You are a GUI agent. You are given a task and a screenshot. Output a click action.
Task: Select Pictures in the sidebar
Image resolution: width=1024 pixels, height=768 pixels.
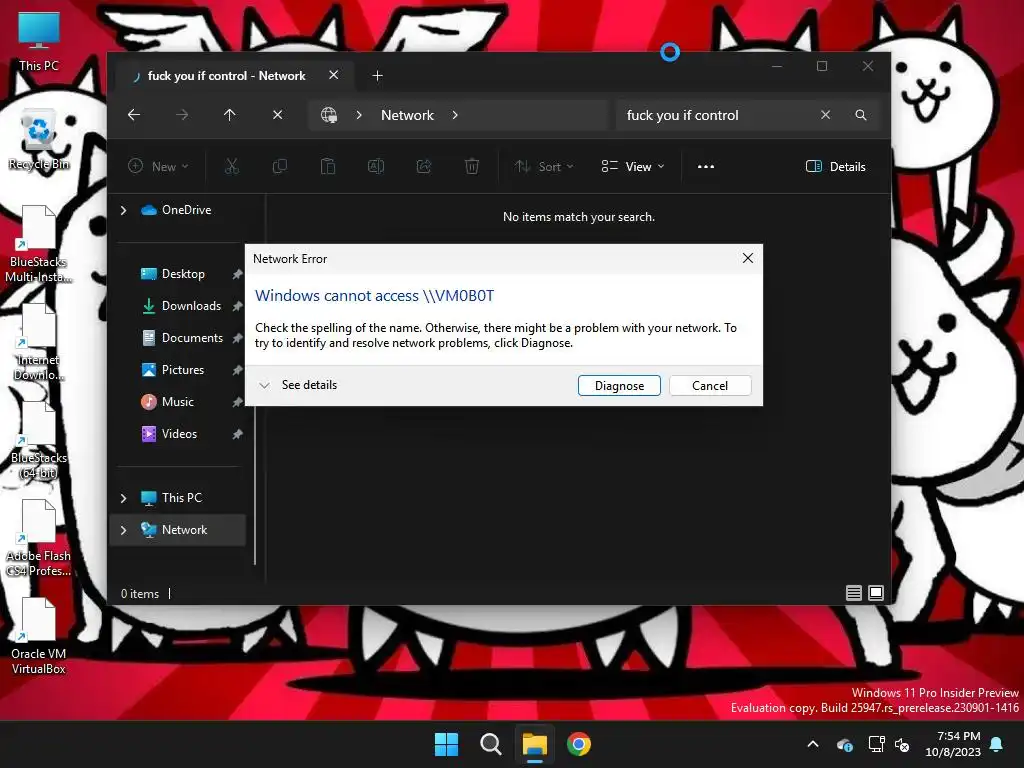tap(182, 370)
